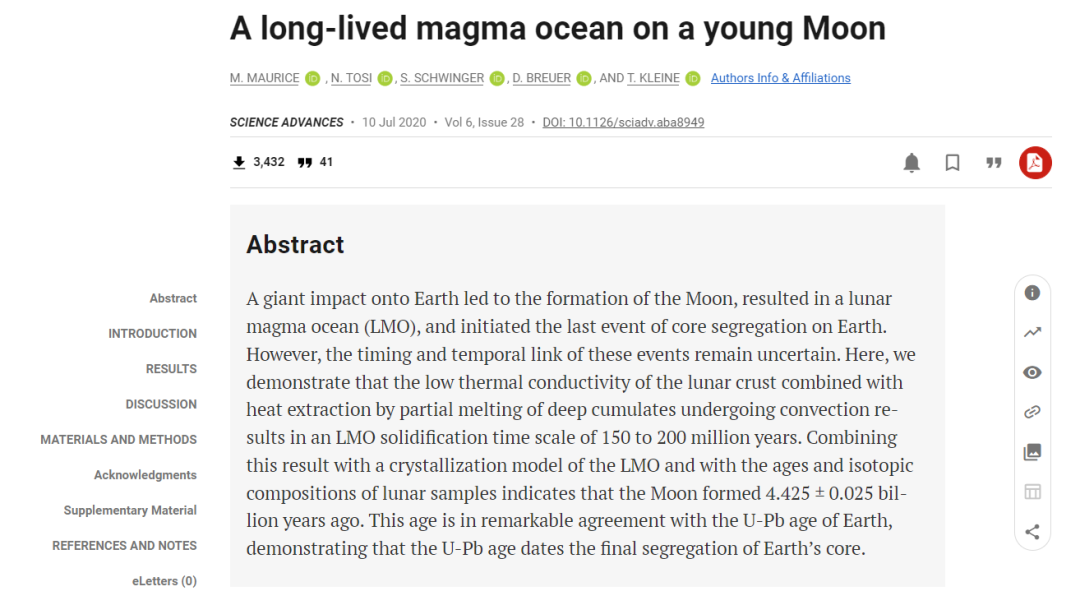Bookmark this article with bookmark icon

pyautogui.click(x=952, y=162)
